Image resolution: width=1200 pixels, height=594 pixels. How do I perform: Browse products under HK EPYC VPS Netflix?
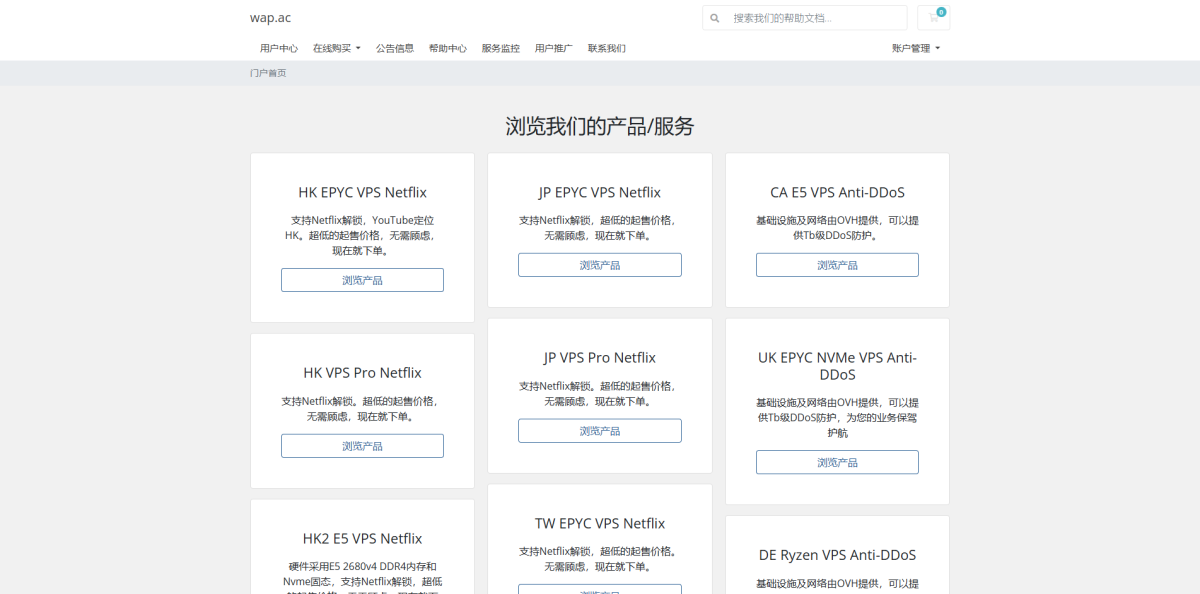point(362,280)
